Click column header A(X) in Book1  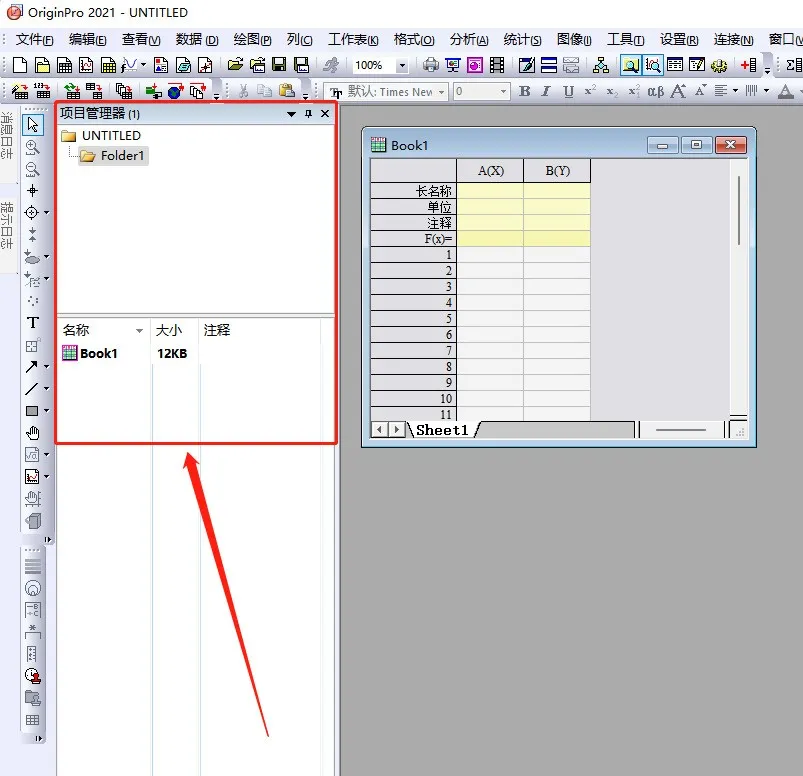tap(490, 171)
